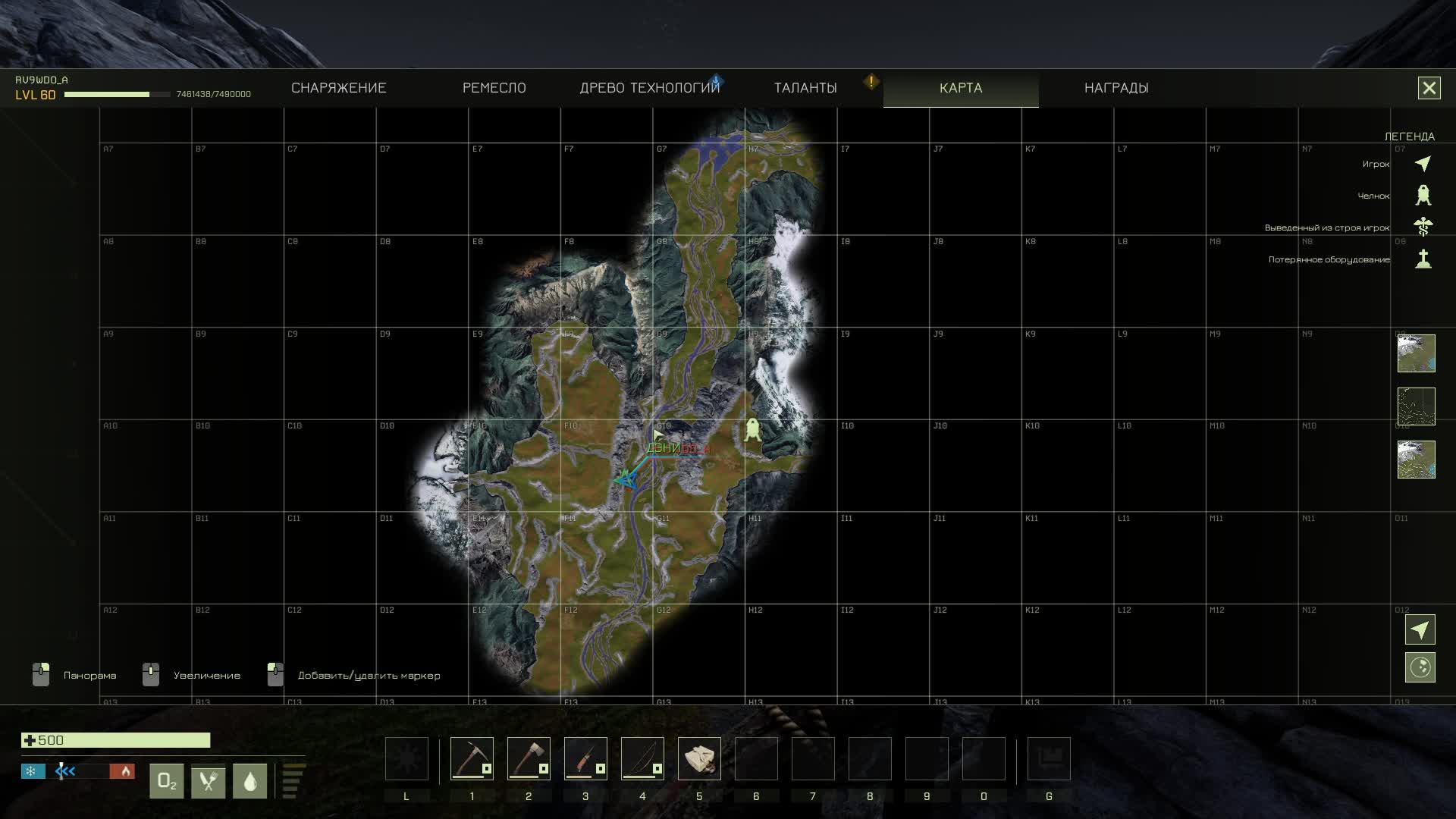Open the ДРЕВО ТЕХНОЛОГИЙ tab
Viewport: 1456px width, 819px height.
(x=649, y=88)
